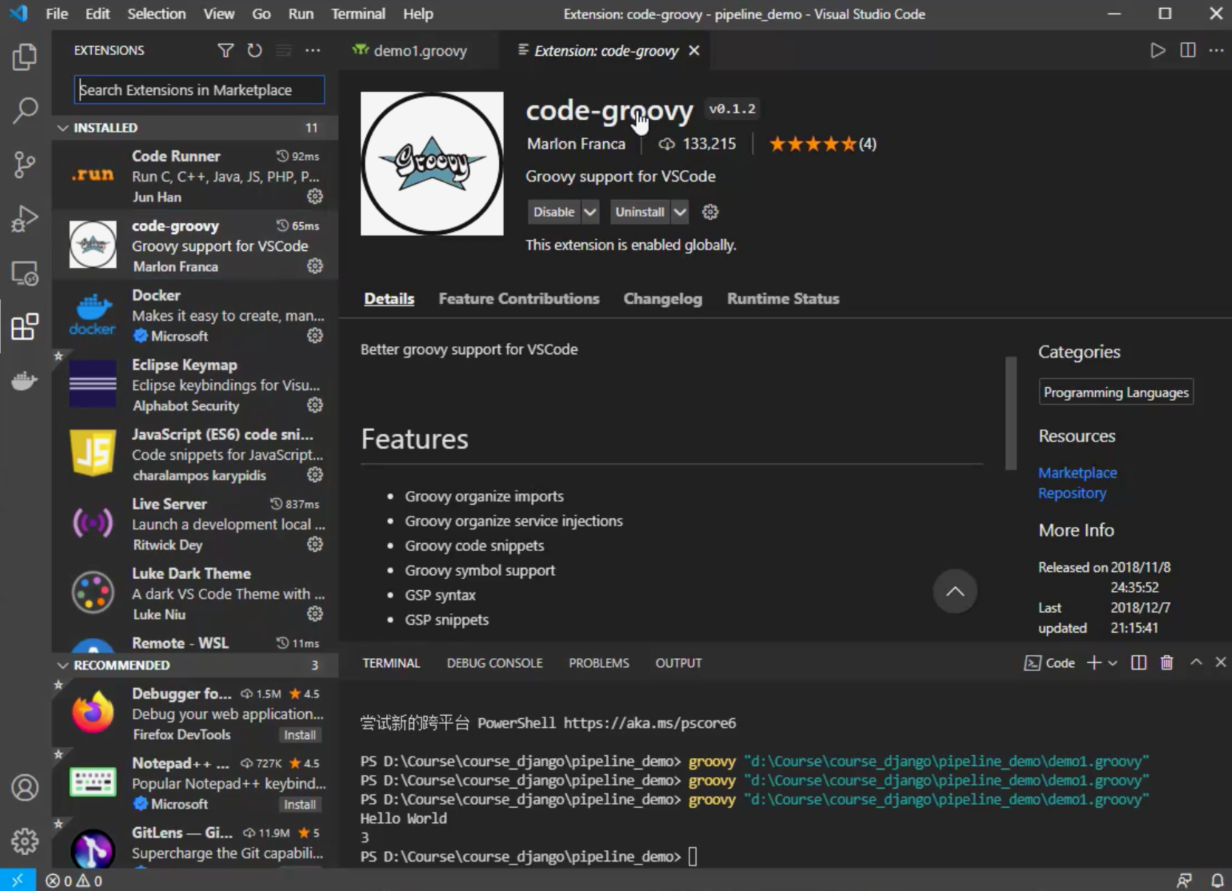
Task: Open the Remote Explorer view
Action: [x=25, y=272]
